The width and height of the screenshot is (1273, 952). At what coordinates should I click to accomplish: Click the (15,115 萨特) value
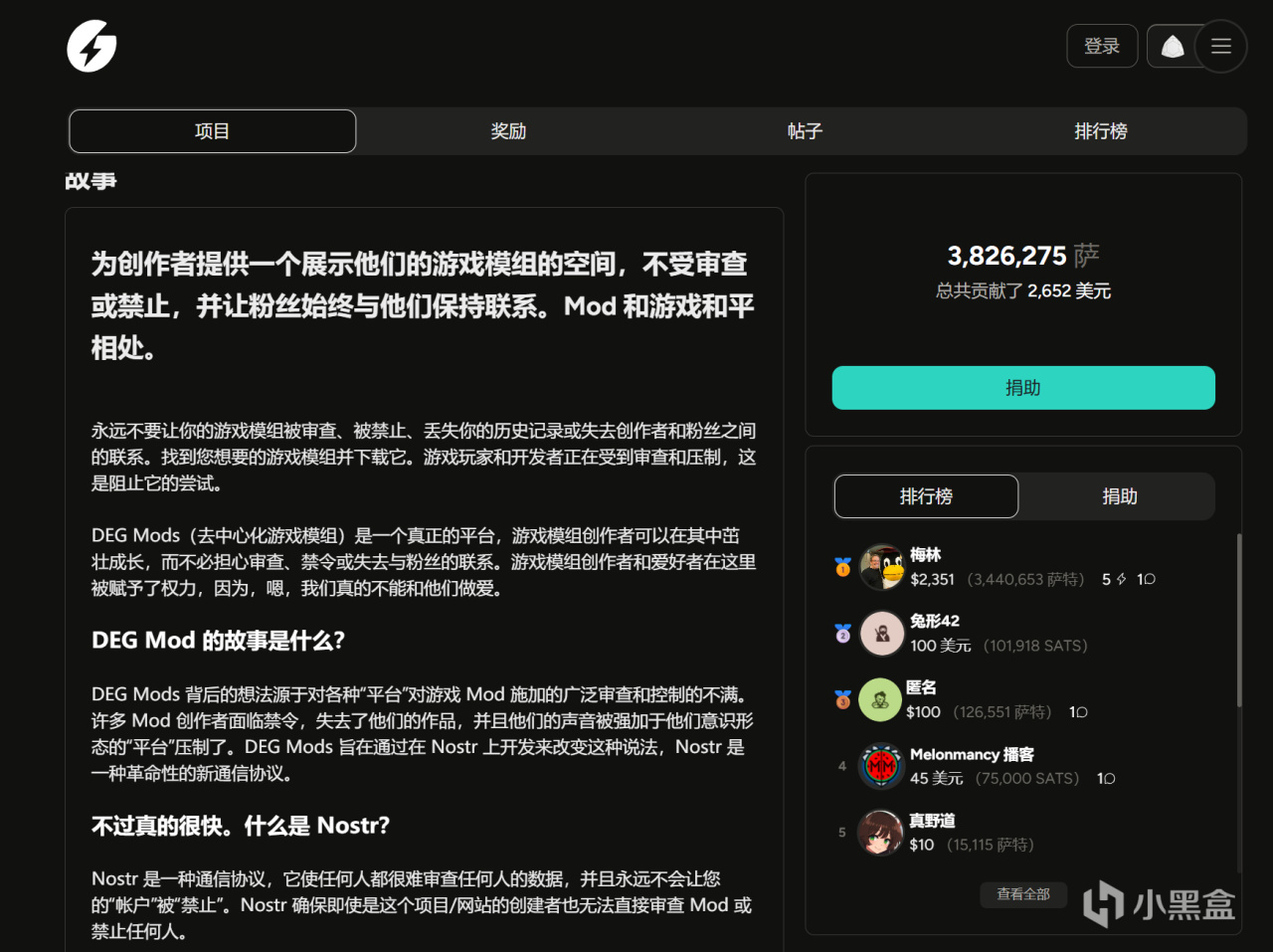(x=991, y=845)
